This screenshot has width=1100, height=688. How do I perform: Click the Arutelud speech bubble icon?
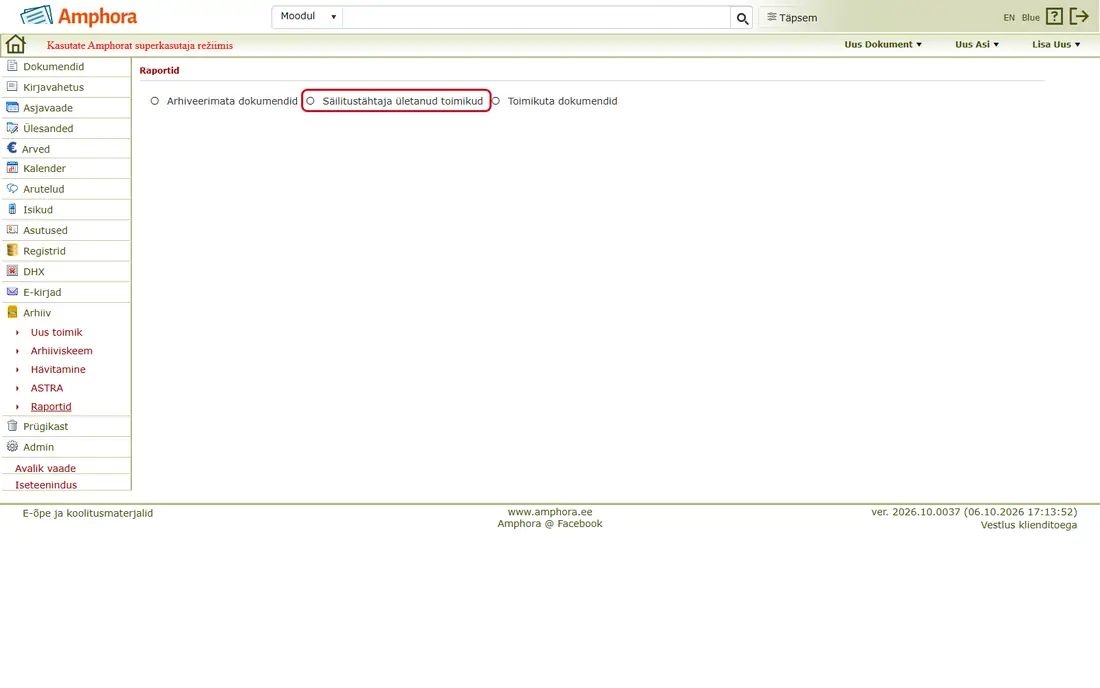[x=12, y=189]
